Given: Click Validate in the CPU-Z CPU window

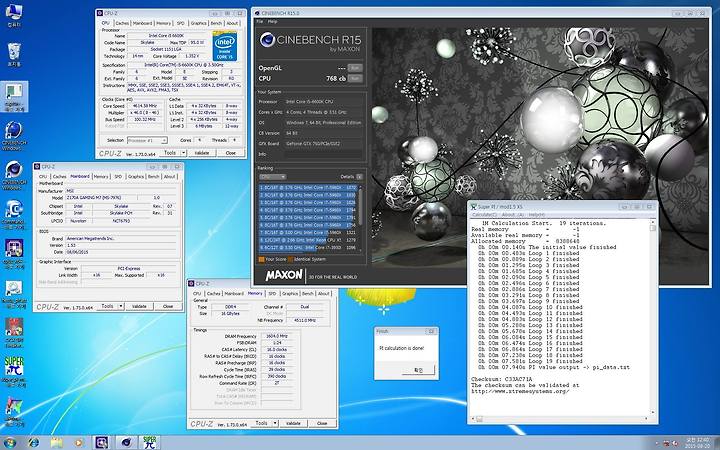Looking at the screenshot, I should 202,152.
